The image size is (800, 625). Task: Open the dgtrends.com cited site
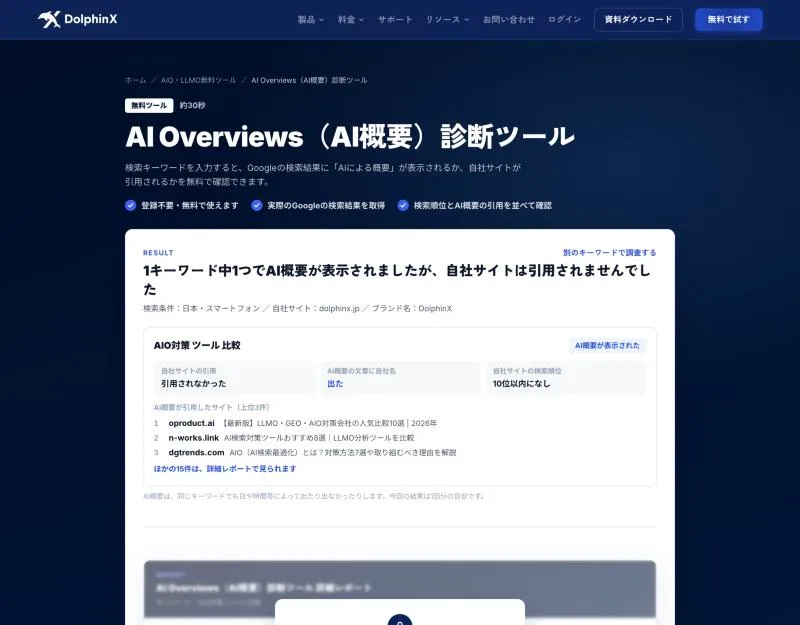click(196, 453)
